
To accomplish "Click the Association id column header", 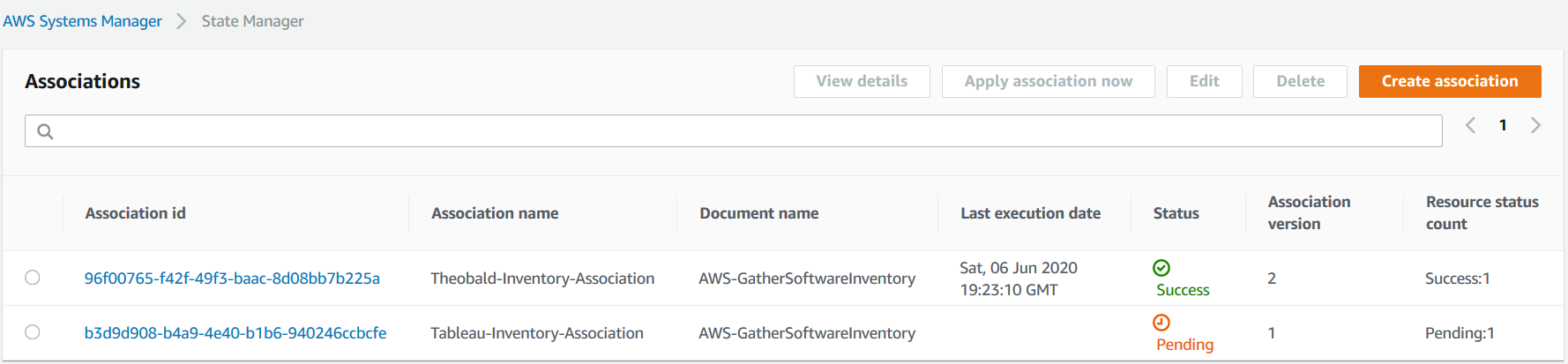I will click(135, 213).
